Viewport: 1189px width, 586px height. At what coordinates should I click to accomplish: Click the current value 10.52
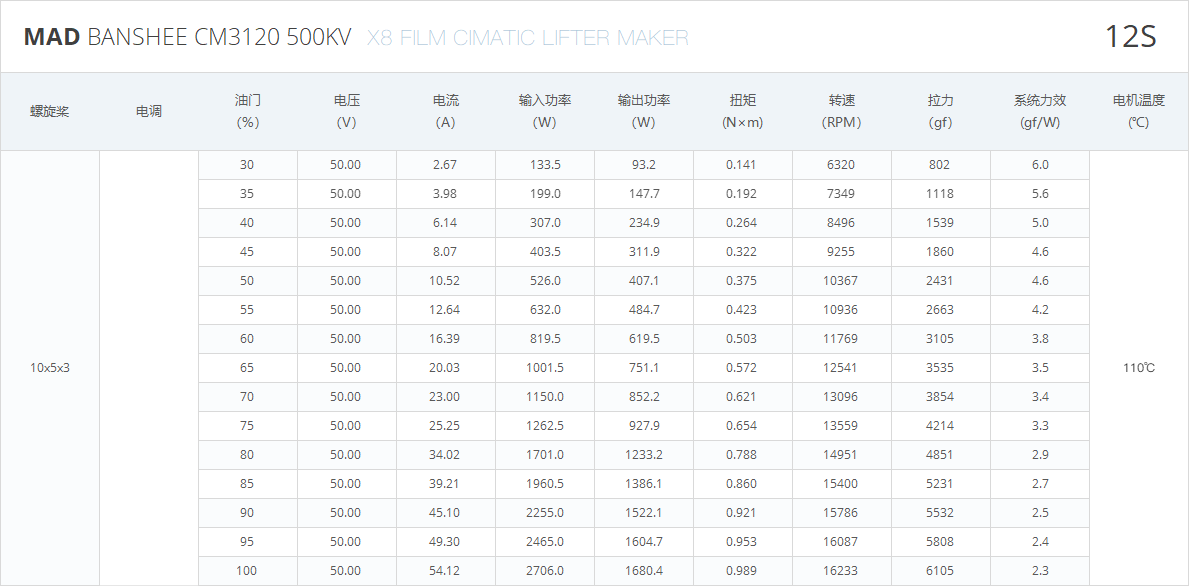444,280
